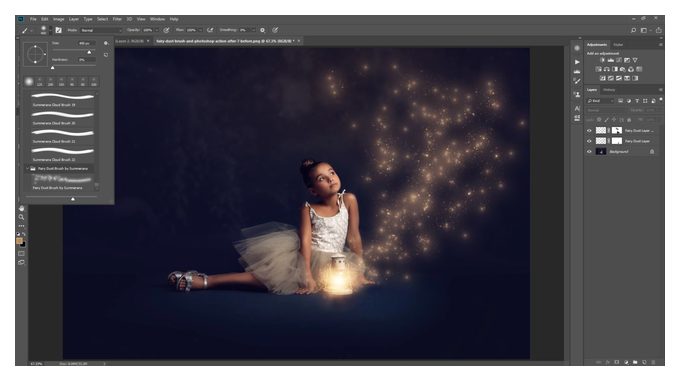Click the brush Size input field

pyautogui.click(x=86, y=43)
